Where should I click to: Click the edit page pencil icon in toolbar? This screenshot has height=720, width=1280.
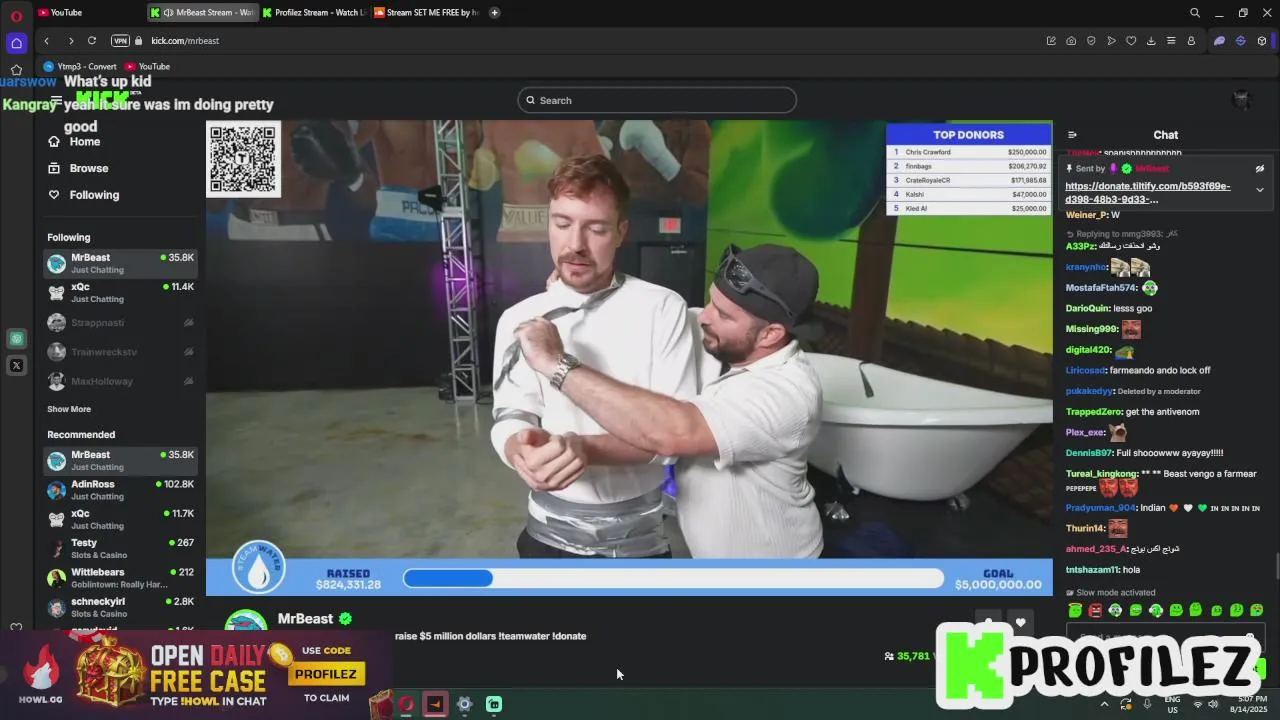point(1051,41)
